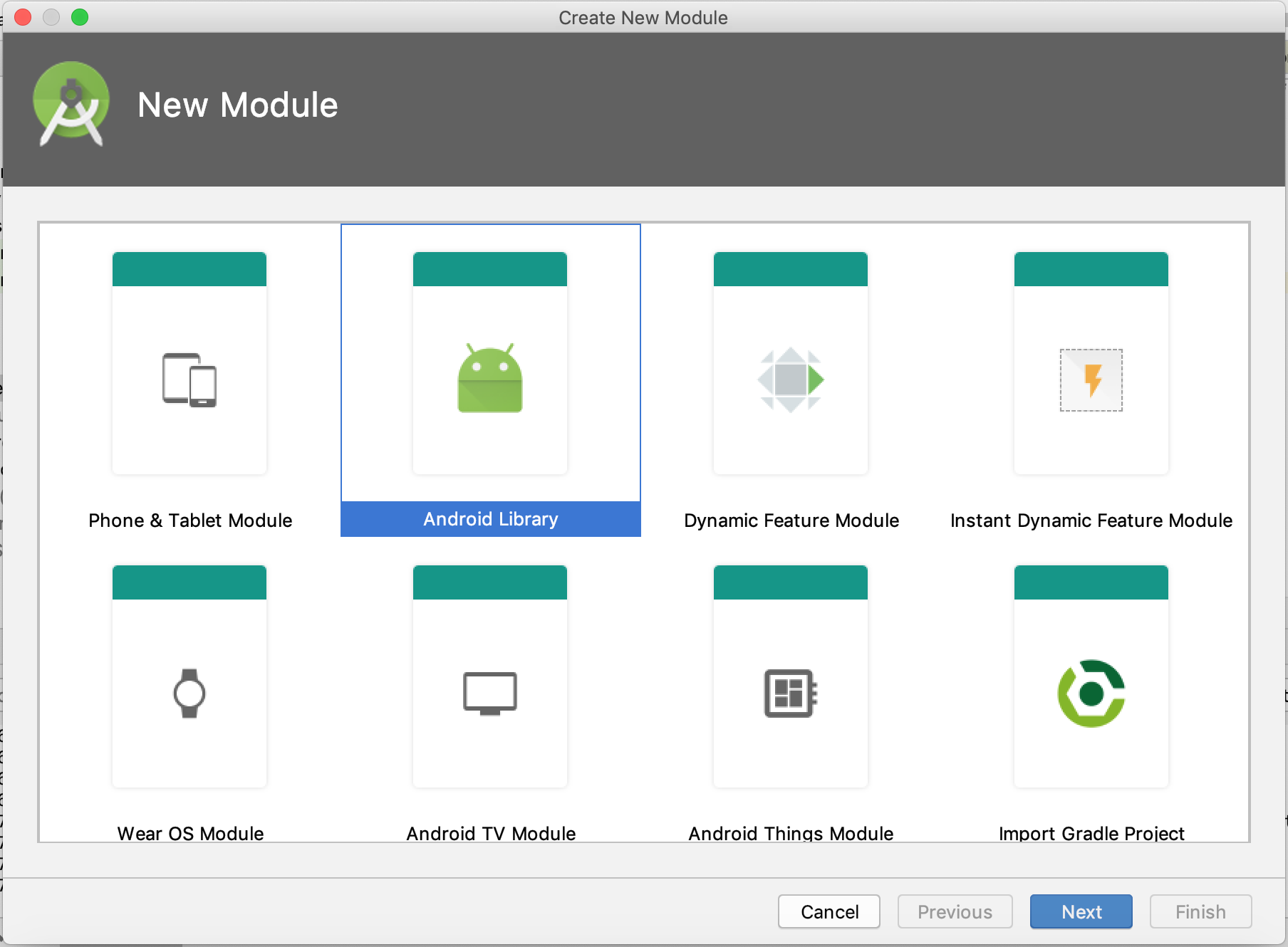The image size is (1288, 947).
Task: Click the Instant Dynamic Feature Module label
Action: 1091,520
